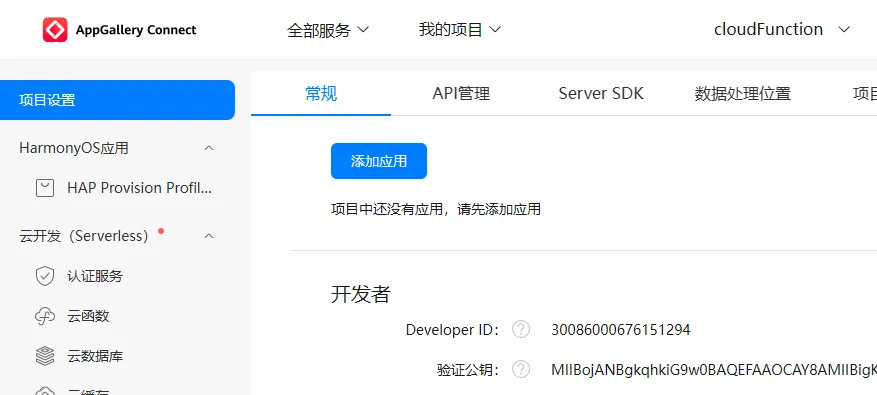Open the 我的项目 dropdown menu
This screenshot has height=395, width=877.
click(459, 30)
